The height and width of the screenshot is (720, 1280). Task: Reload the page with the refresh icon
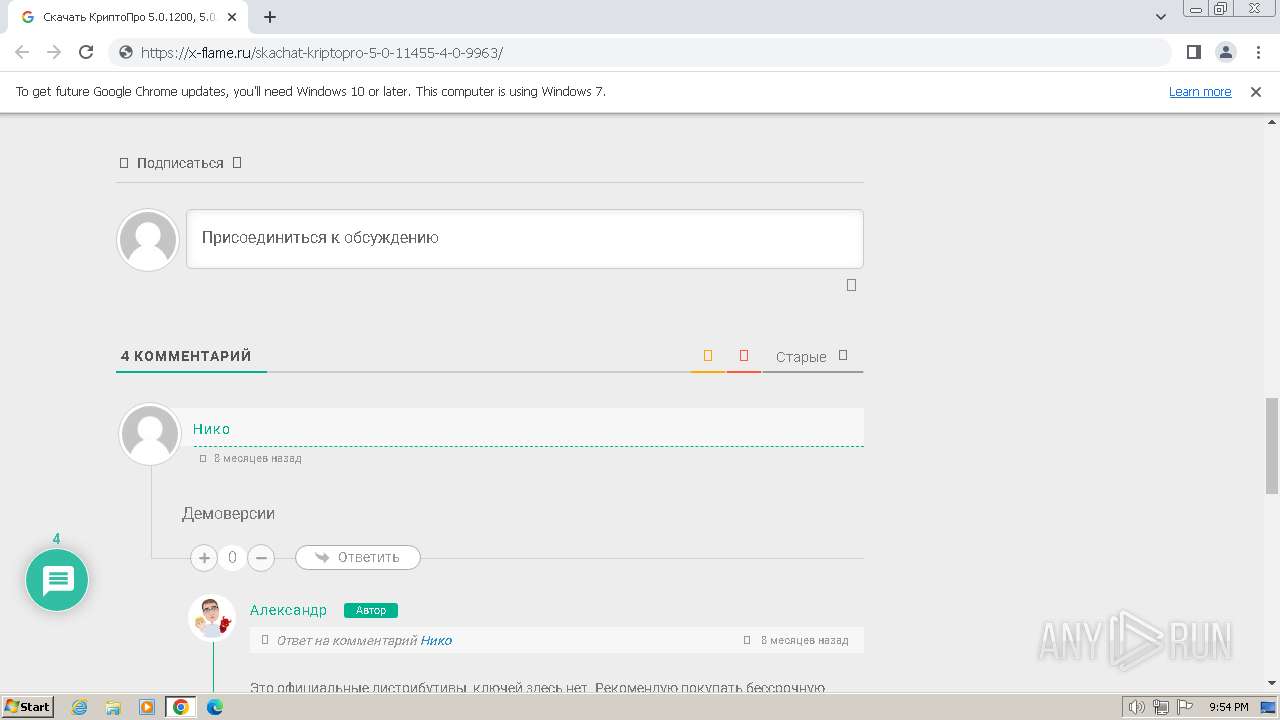click(x=86, y=52)
